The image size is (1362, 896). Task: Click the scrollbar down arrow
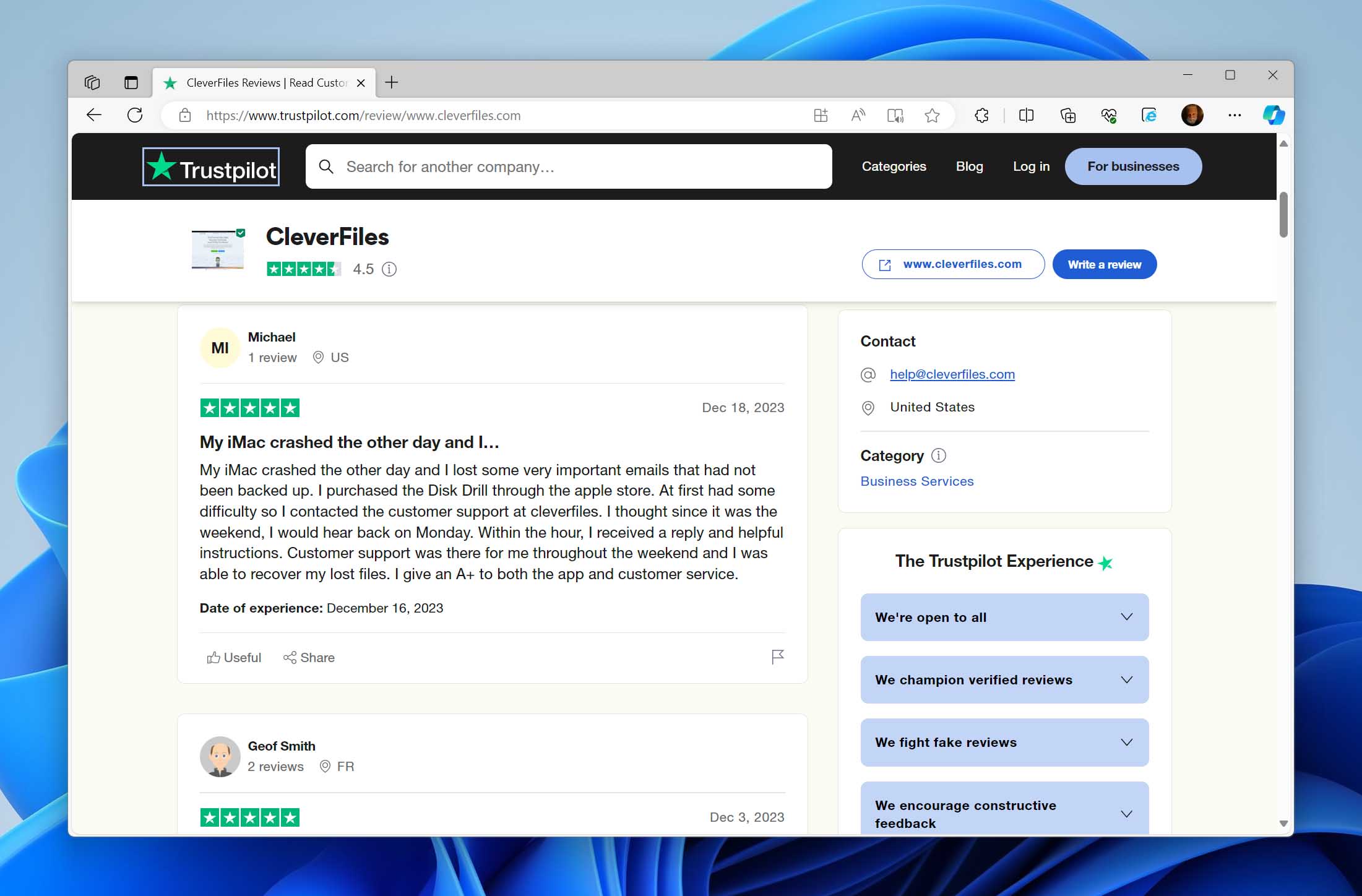pyautogui.click(x=1283, y=824)
